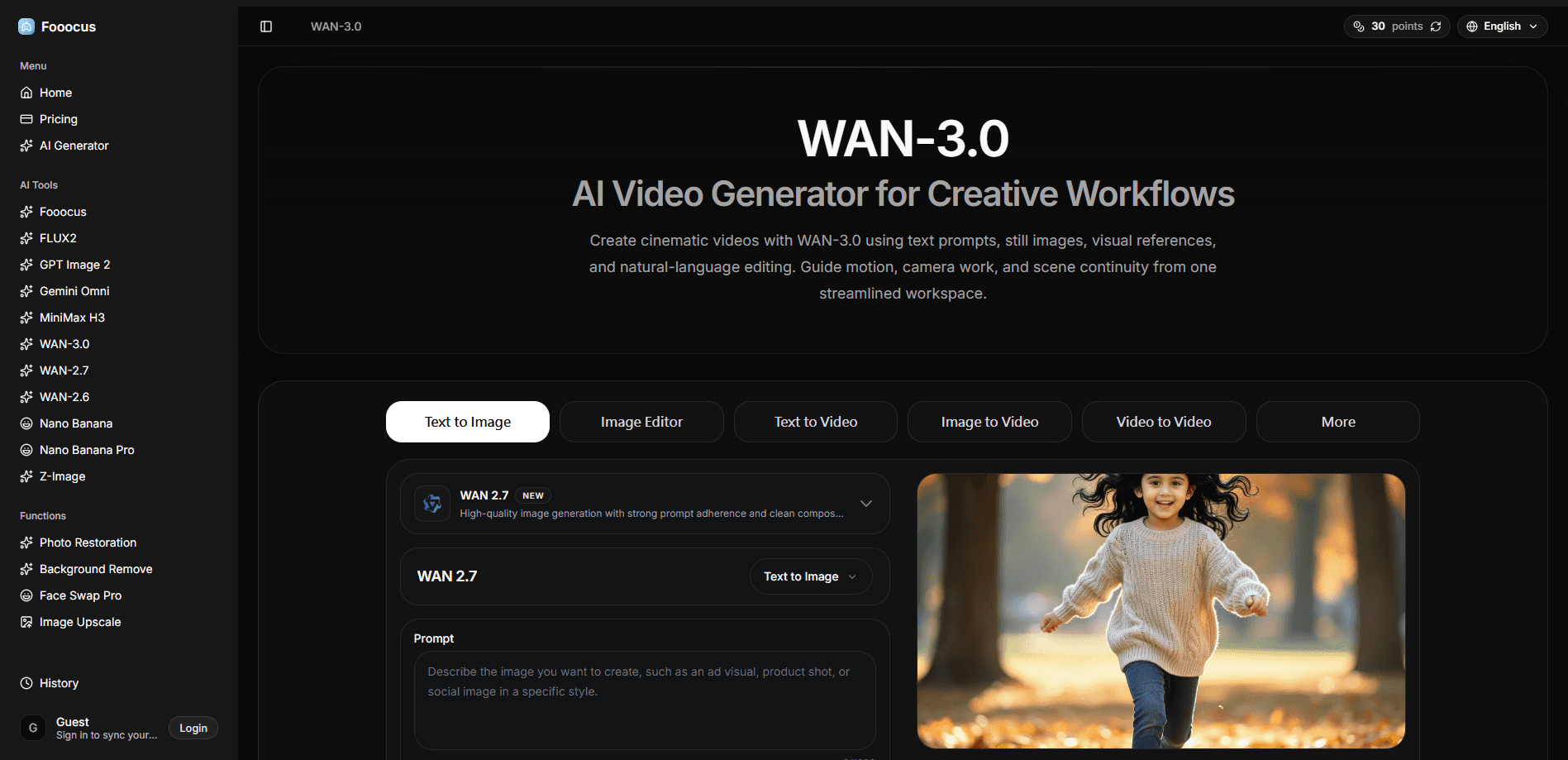The width and height of the screenshot is (1568, 760).
Task: Click the AI Generator sparkle icon
Action: tap(26, 146)
